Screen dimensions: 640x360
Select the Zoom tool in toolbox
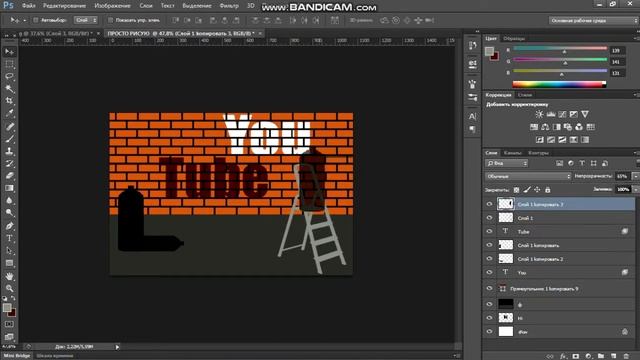(9, 289)
